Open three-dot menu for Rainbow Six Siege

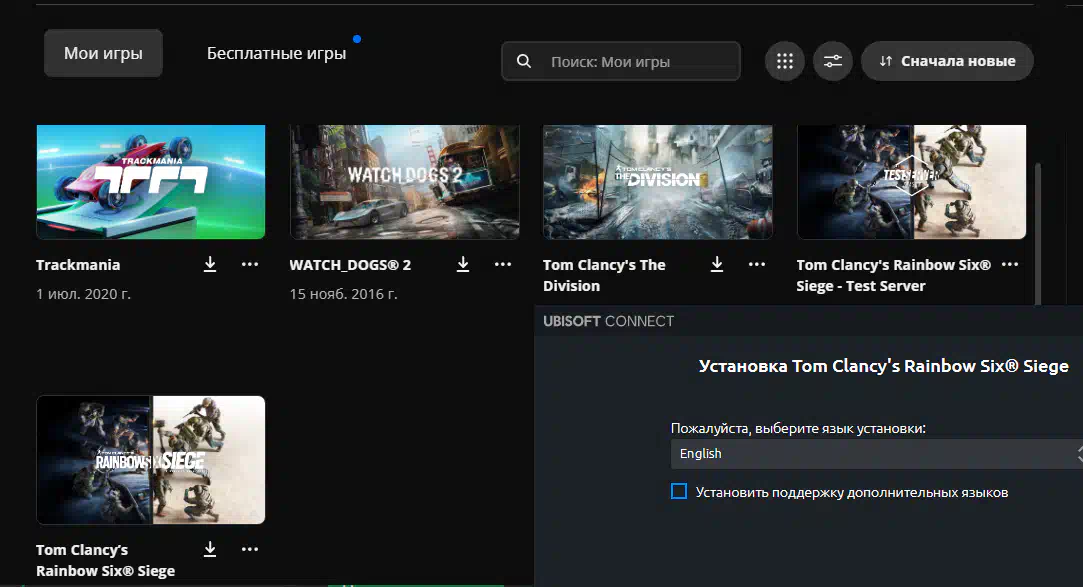coord(250,549)
